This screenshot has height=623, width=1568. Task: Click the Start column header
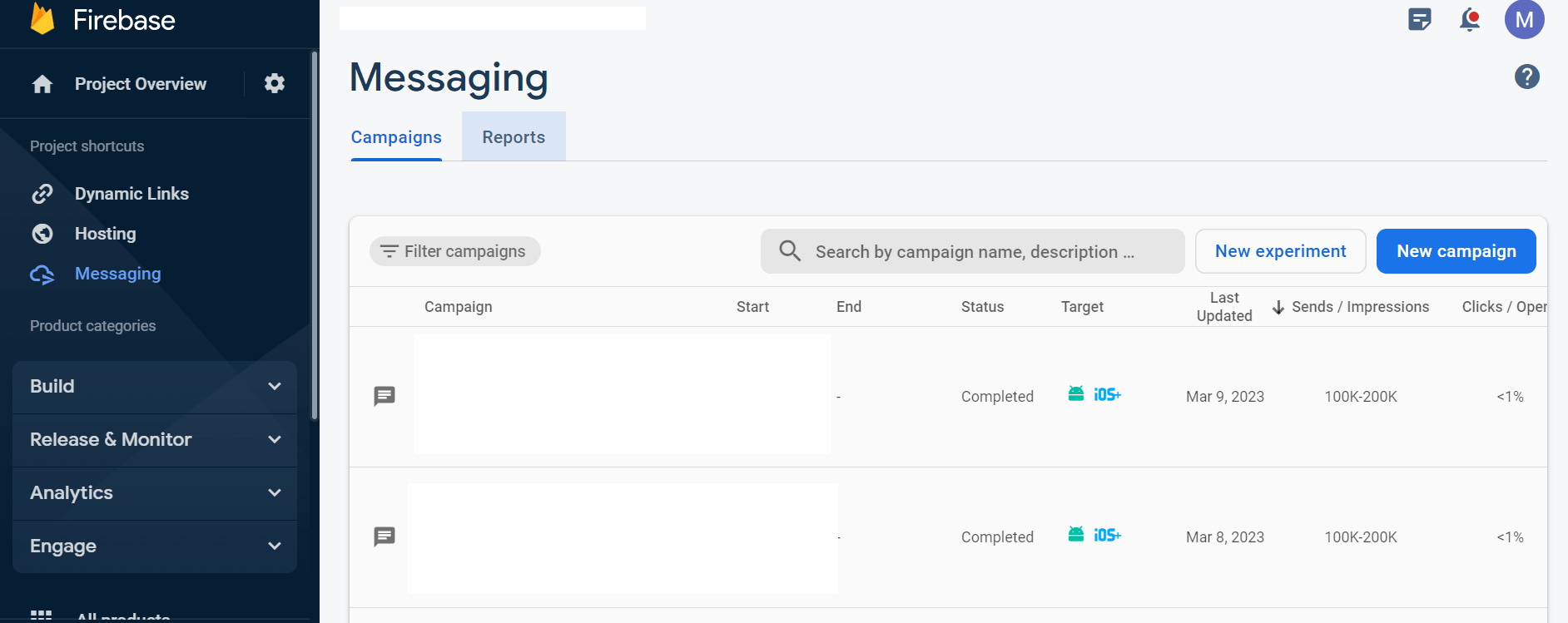coord(752,307)
